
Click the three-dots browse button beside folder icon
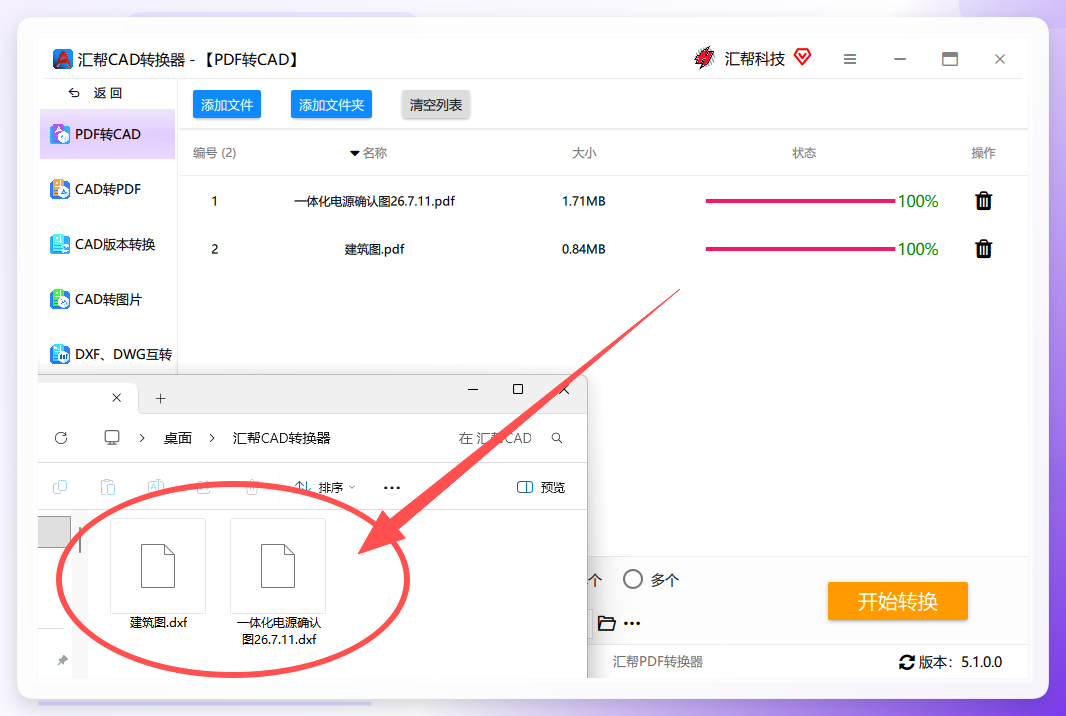pyautogui.click(x=632, y=623)
